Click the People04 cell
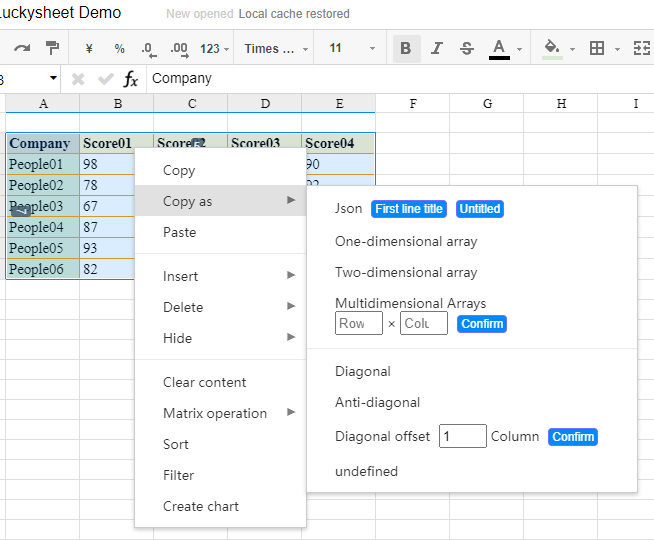Screen dimensions: 654x540 click(43, 227)
